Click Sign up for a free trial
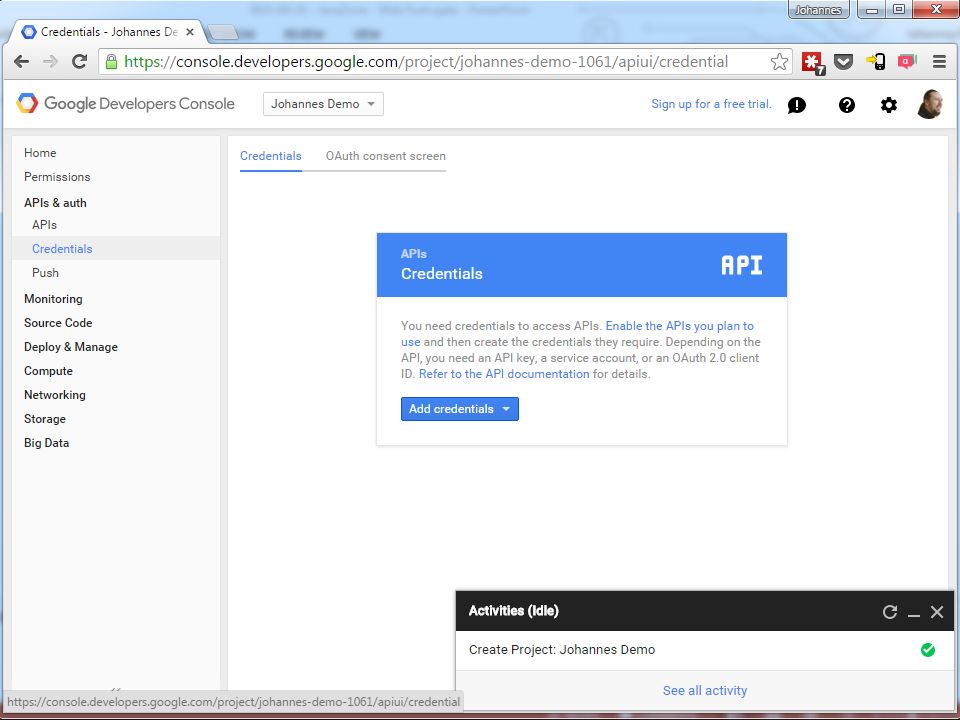Image resolution: width=960 pixels, height=720 pixels. tap(711, 104)
